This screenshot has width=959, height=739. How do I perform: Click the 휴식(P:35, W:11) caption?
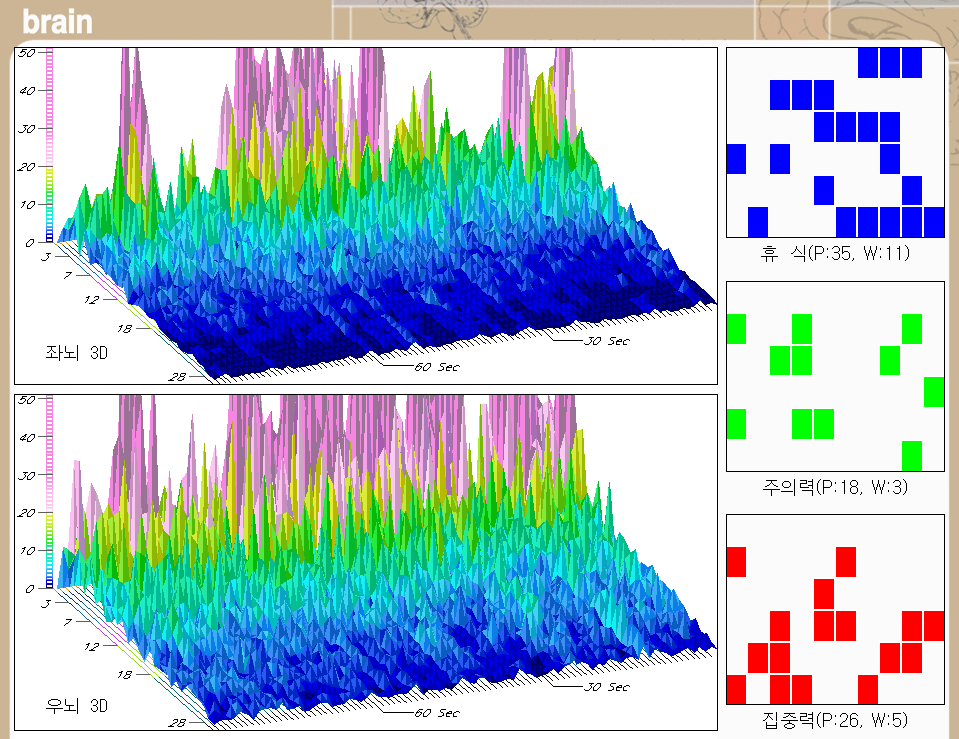click(835, 253)
